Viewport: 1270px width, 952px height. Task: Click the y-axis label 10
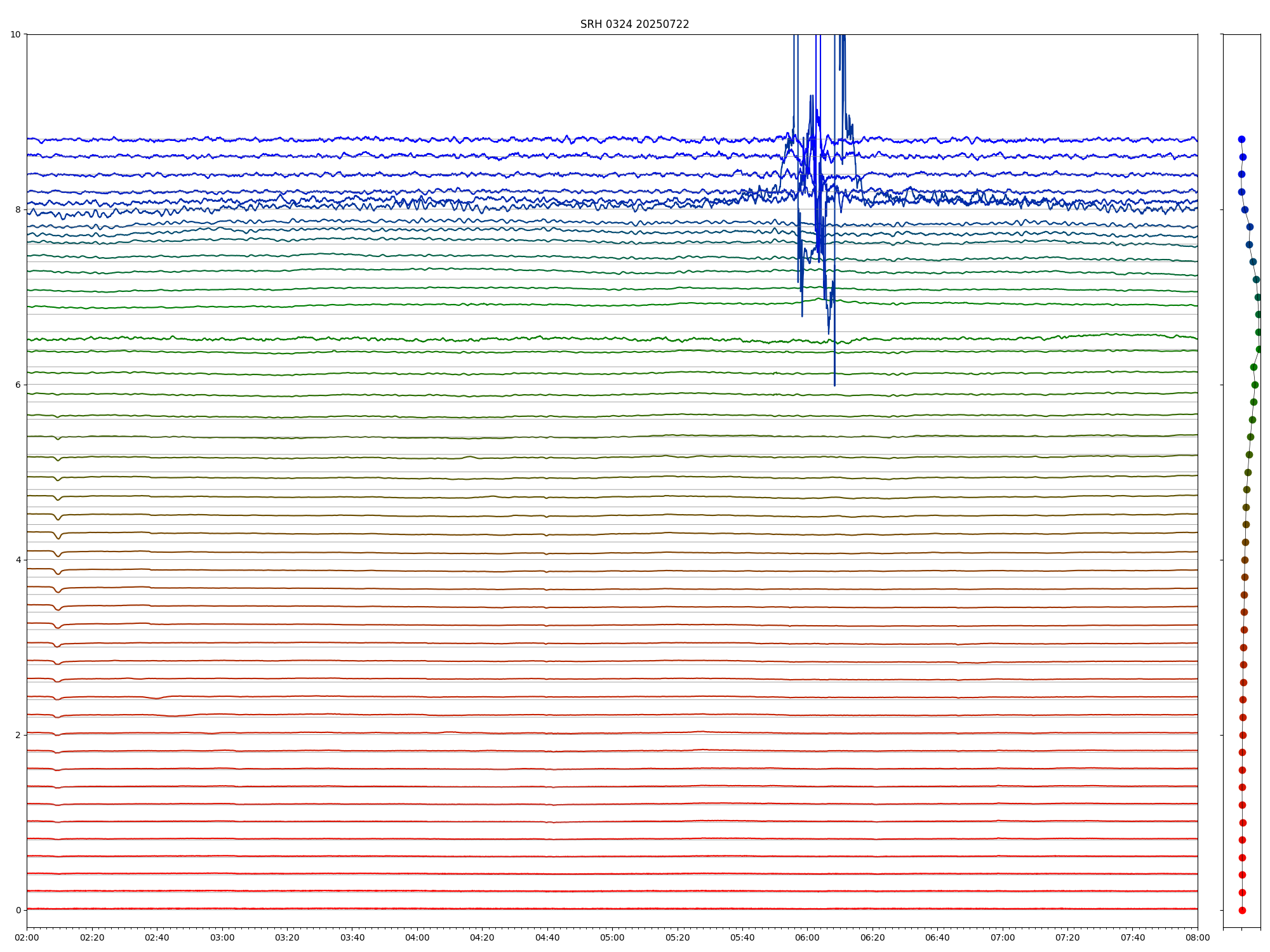(15, 34)
